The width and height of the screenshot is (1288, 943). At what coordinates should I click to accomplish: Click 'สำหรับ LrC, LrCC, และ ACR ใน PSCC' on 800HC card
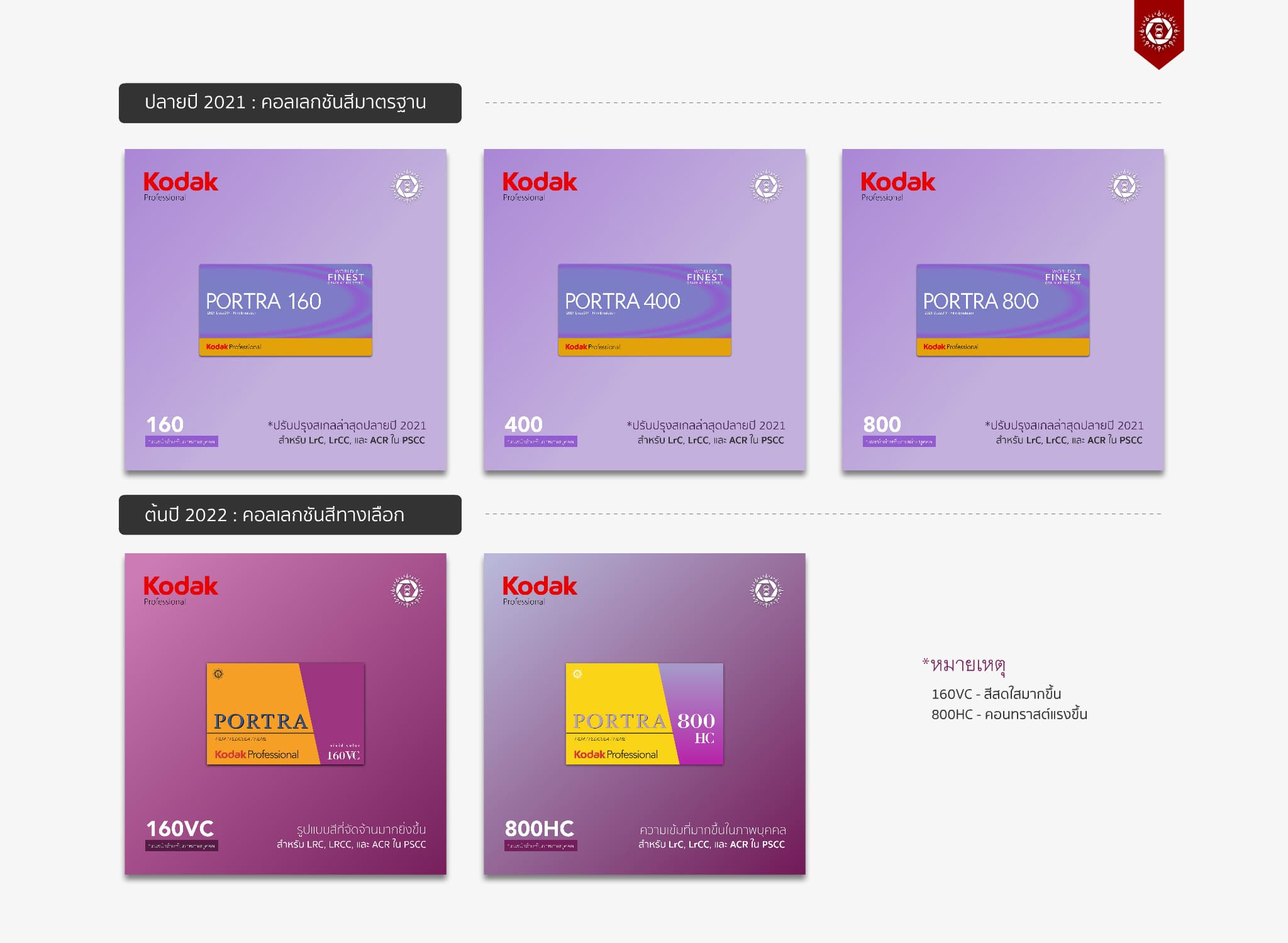(711, 844)
